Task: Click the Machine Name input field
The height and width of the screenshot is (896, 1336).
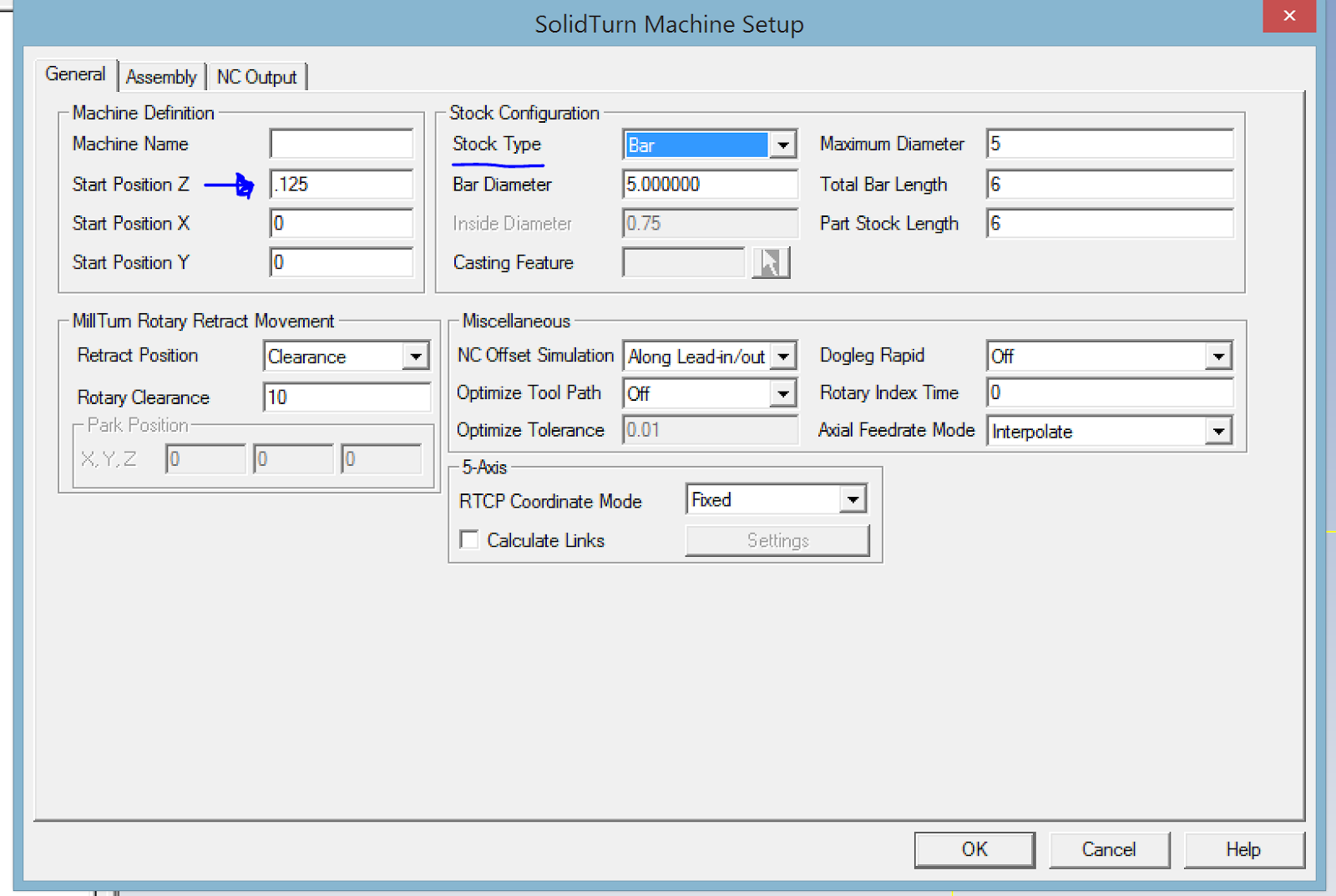Action: point(342,144)
